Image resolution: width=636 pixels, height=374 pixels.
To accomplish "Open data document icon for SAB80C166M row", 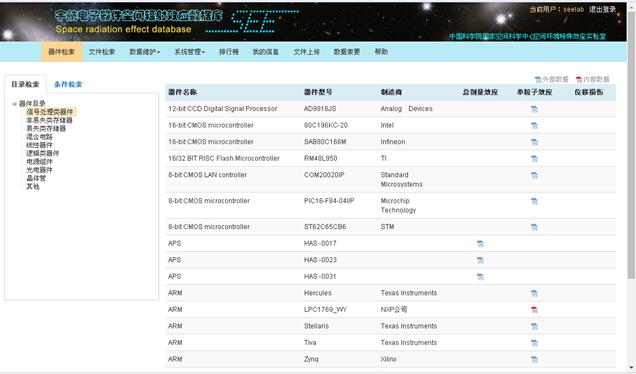I will (534, 142).
